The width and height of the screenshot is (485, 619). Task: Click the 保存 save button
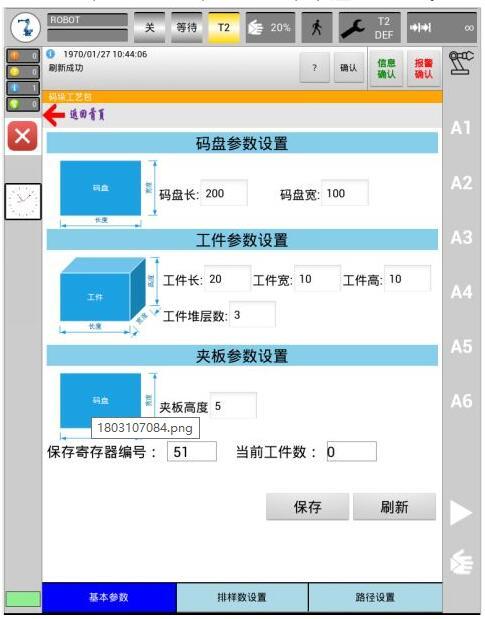point(307,506)
